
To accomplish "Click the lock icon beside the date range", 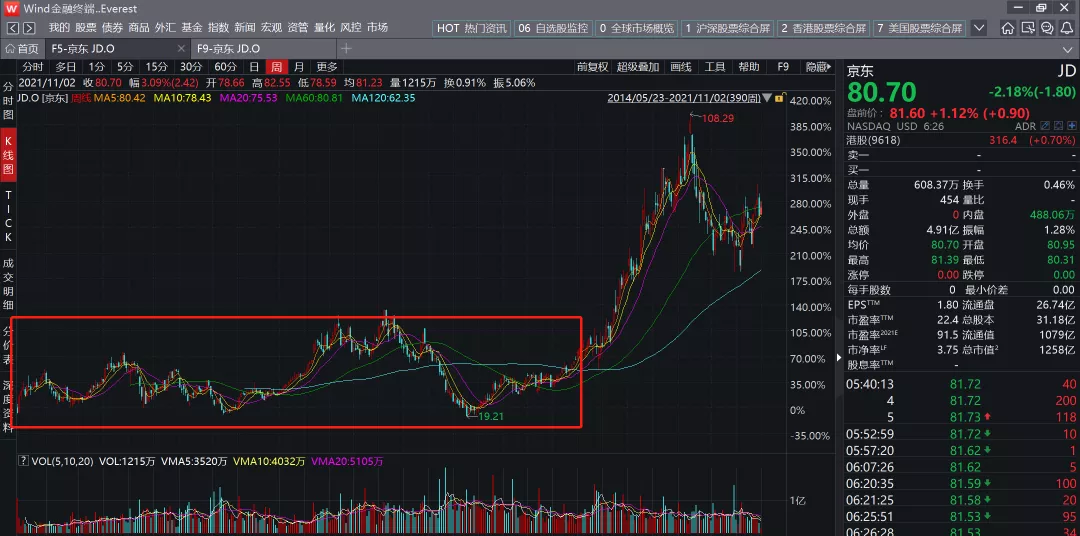I will click(x=778, y=98).
